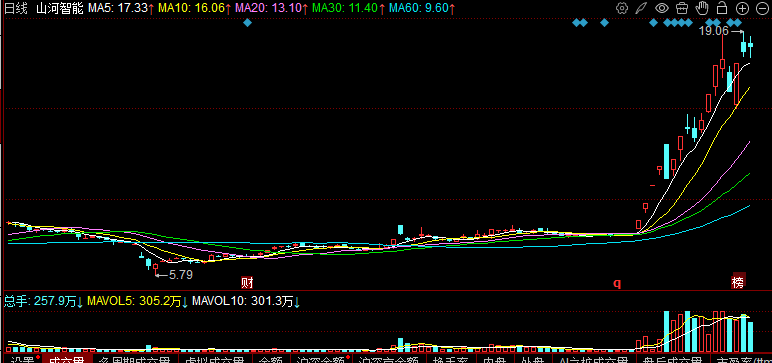The width and height of the screenshot is (772, 363).
Task: Switch to the 沪深京金额 tab
Action: [x=389, y=359]
